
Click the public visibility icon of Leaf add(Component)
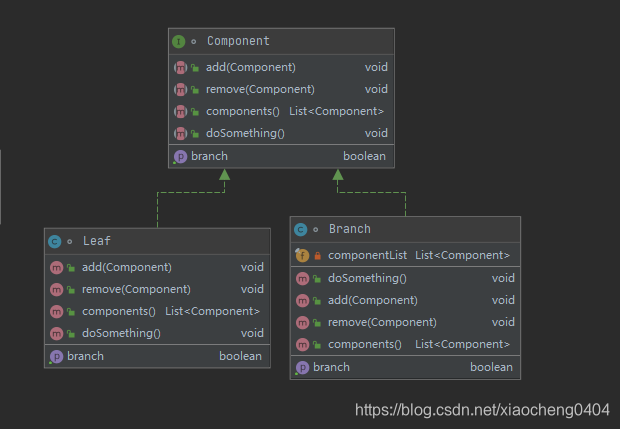71,268
